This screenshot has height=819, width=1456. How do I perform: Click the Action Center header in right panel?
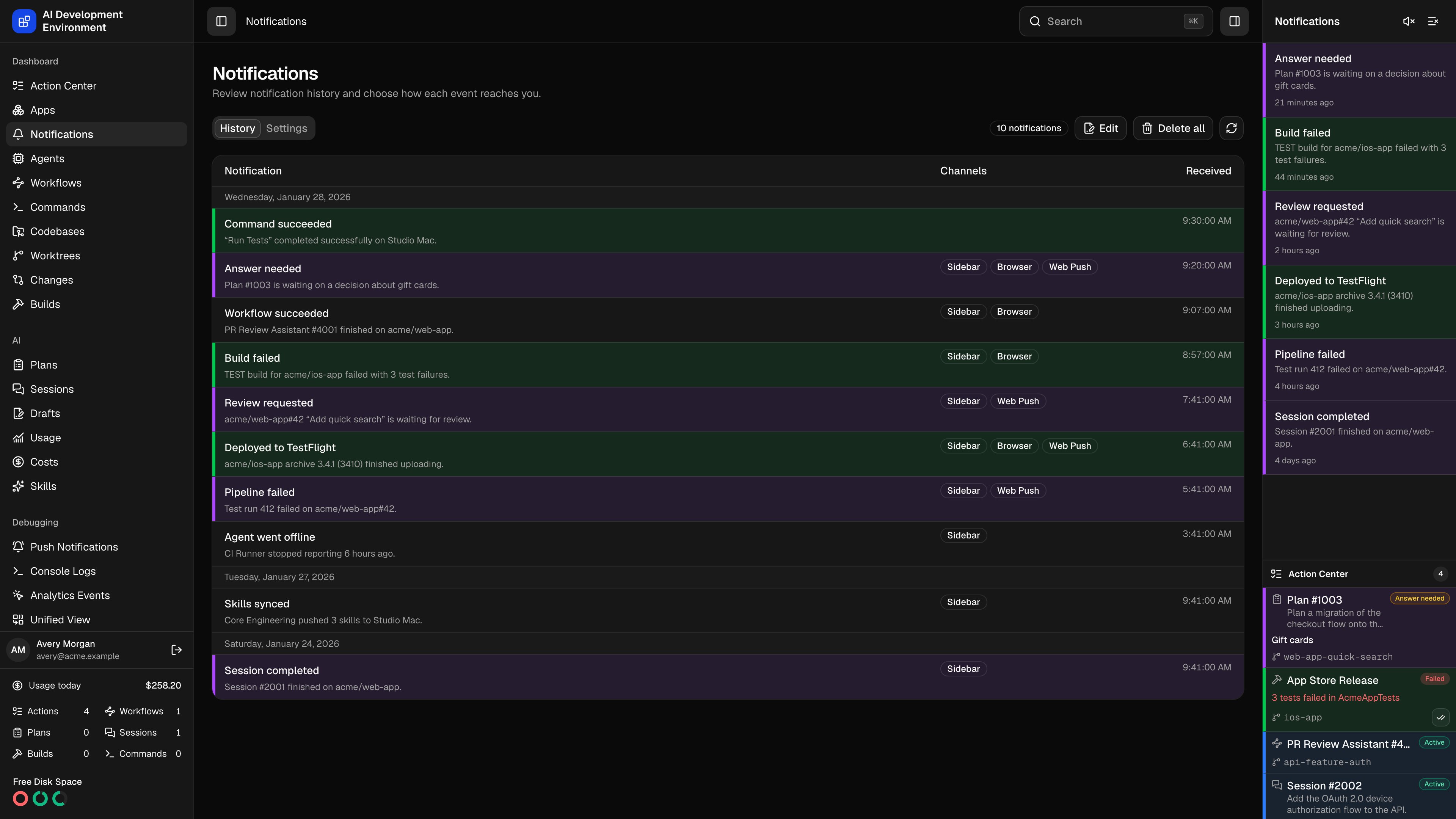pos(1359,574)
